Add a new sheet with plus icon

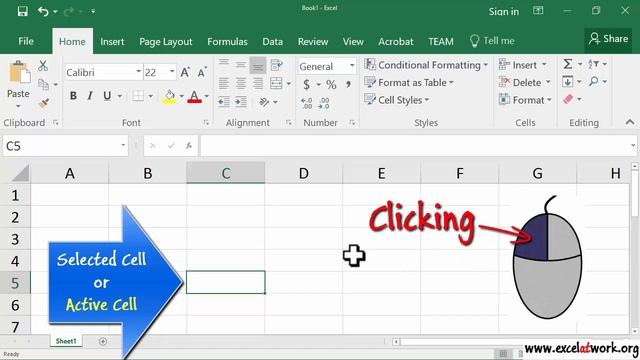point(103,341)
